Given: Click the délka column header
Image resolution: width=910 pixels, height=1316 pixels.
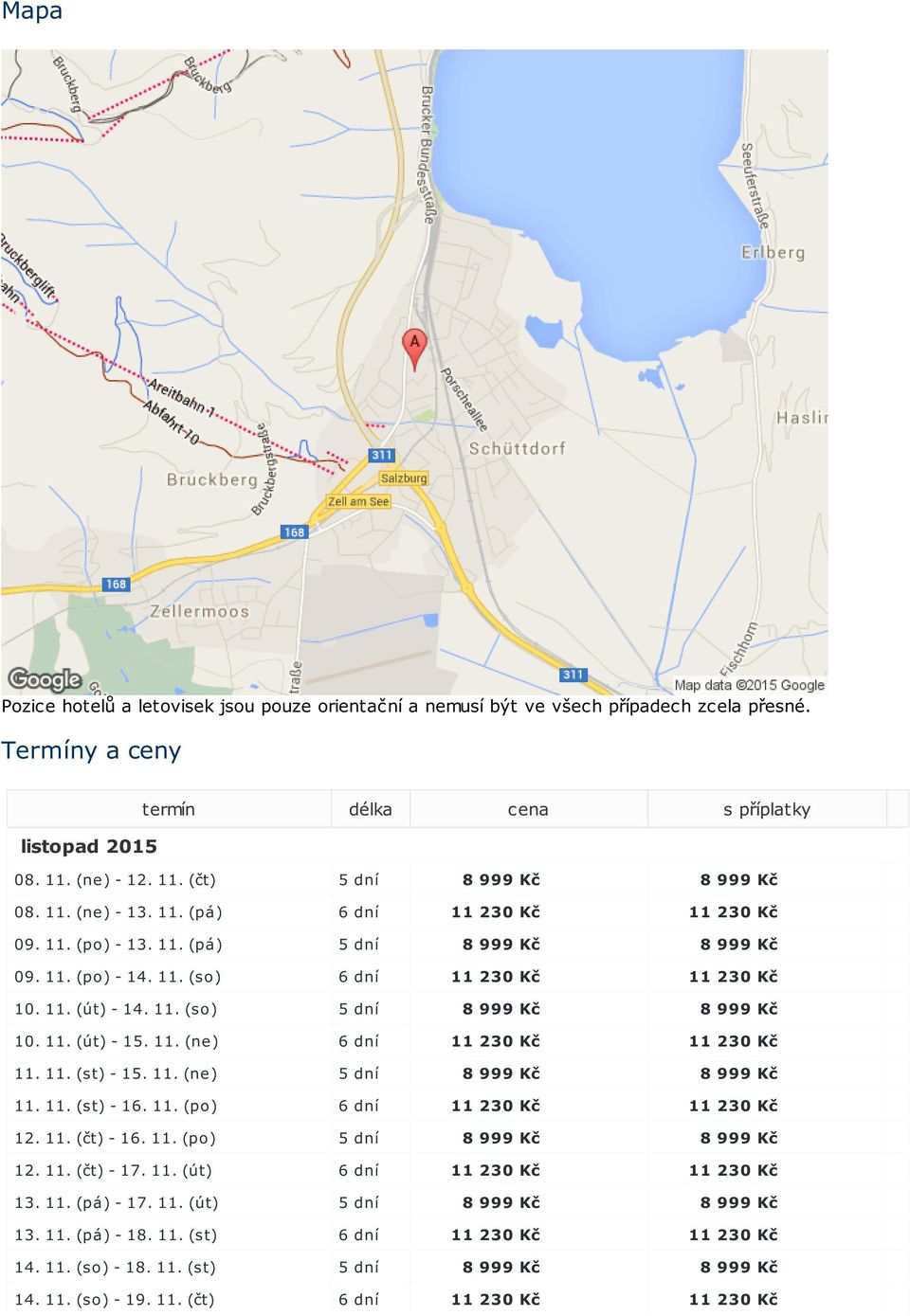Looking at the screenshot, I should point(370,809).
